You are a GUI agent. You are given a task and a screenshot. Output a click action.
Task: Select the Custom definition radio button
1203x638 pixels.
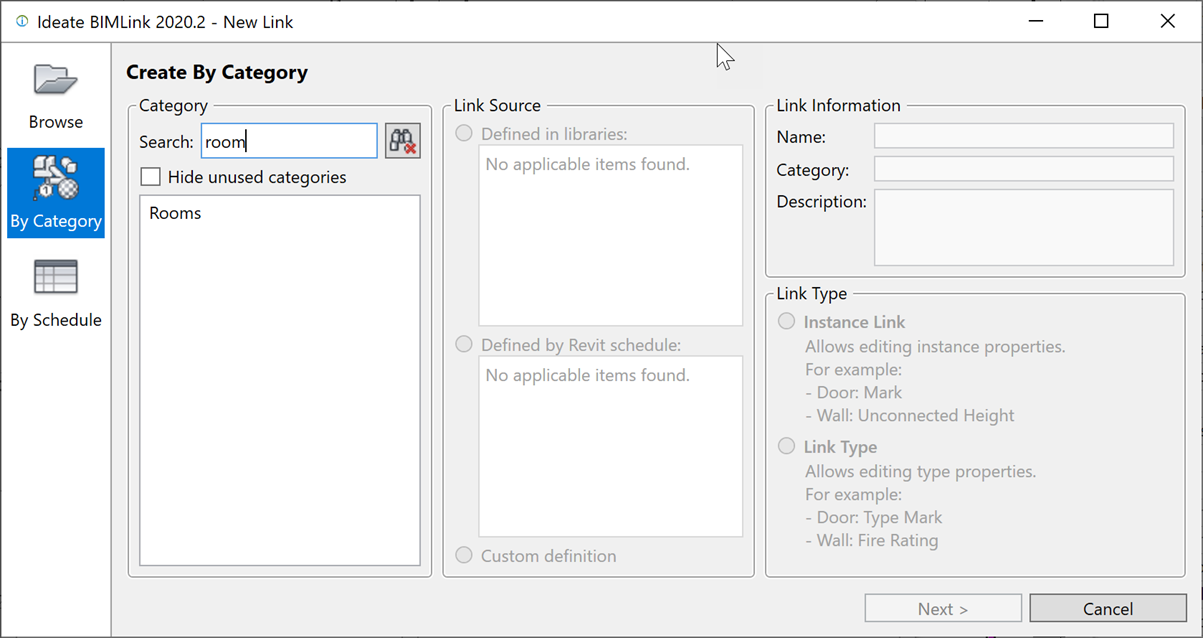click(x=464, y=555)
